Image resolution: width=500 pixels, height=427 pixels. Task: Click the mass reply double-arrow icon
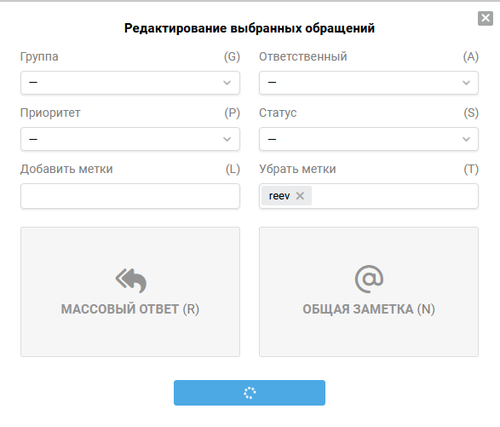click(131, 280)
